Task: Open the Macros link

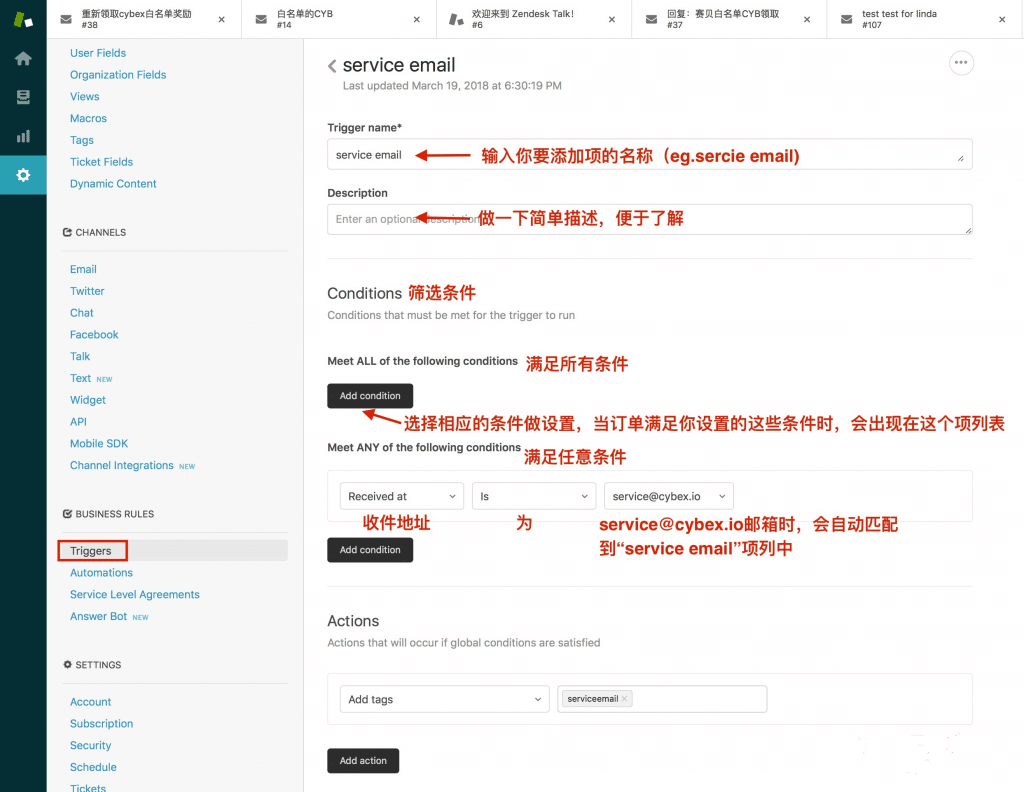Action: 88,118
